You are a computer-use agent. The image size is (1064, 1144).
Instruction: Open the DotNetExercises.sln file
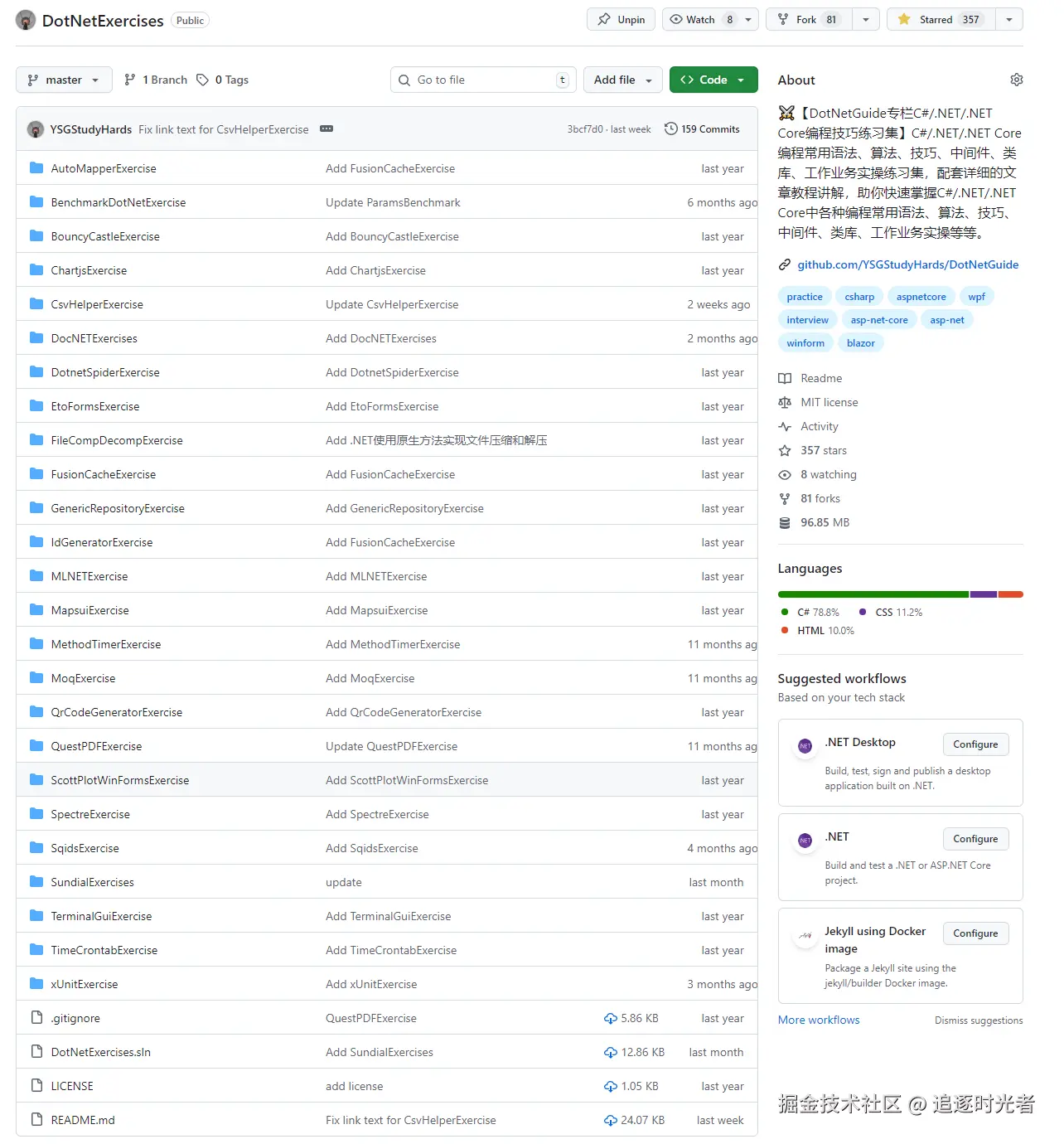click(x=101, y=1052)
